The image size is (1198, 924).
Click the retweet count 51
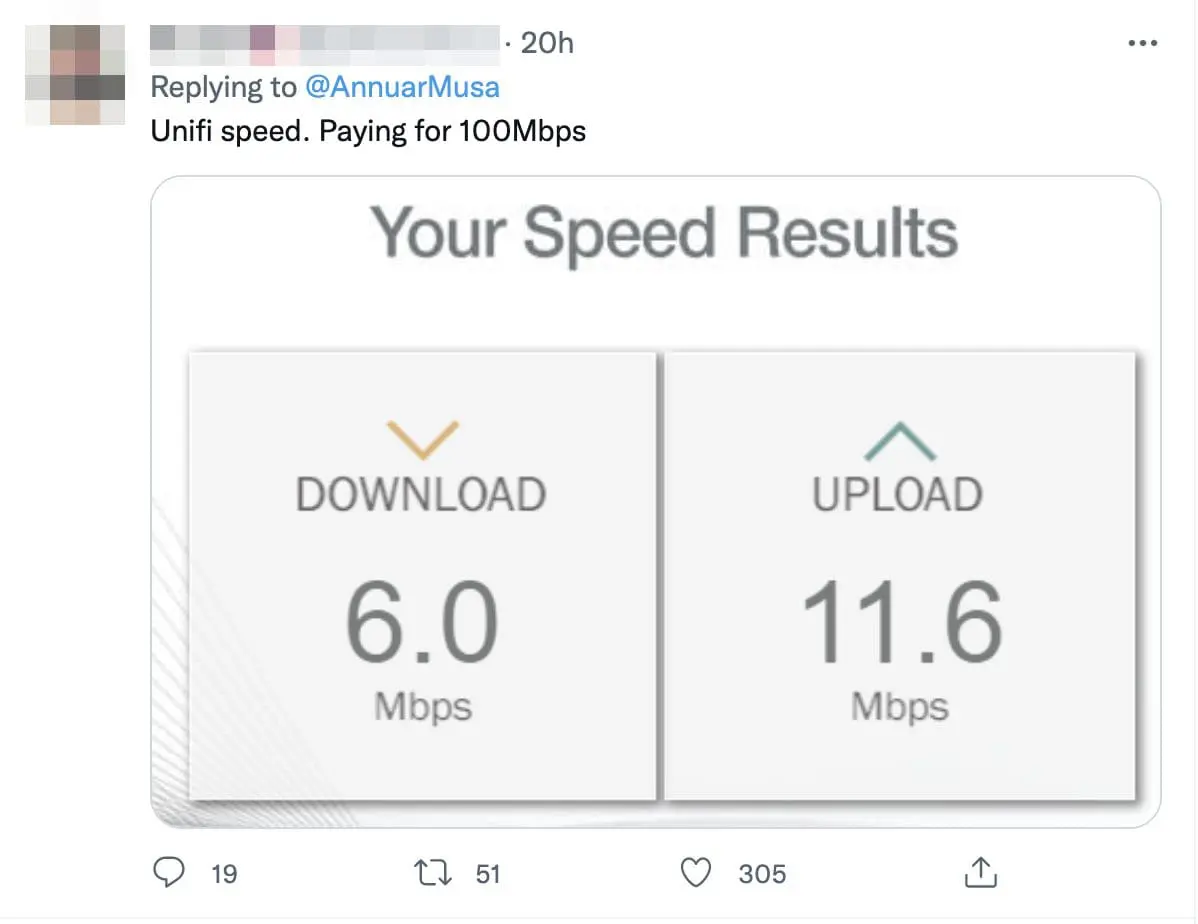pos(487,874)
